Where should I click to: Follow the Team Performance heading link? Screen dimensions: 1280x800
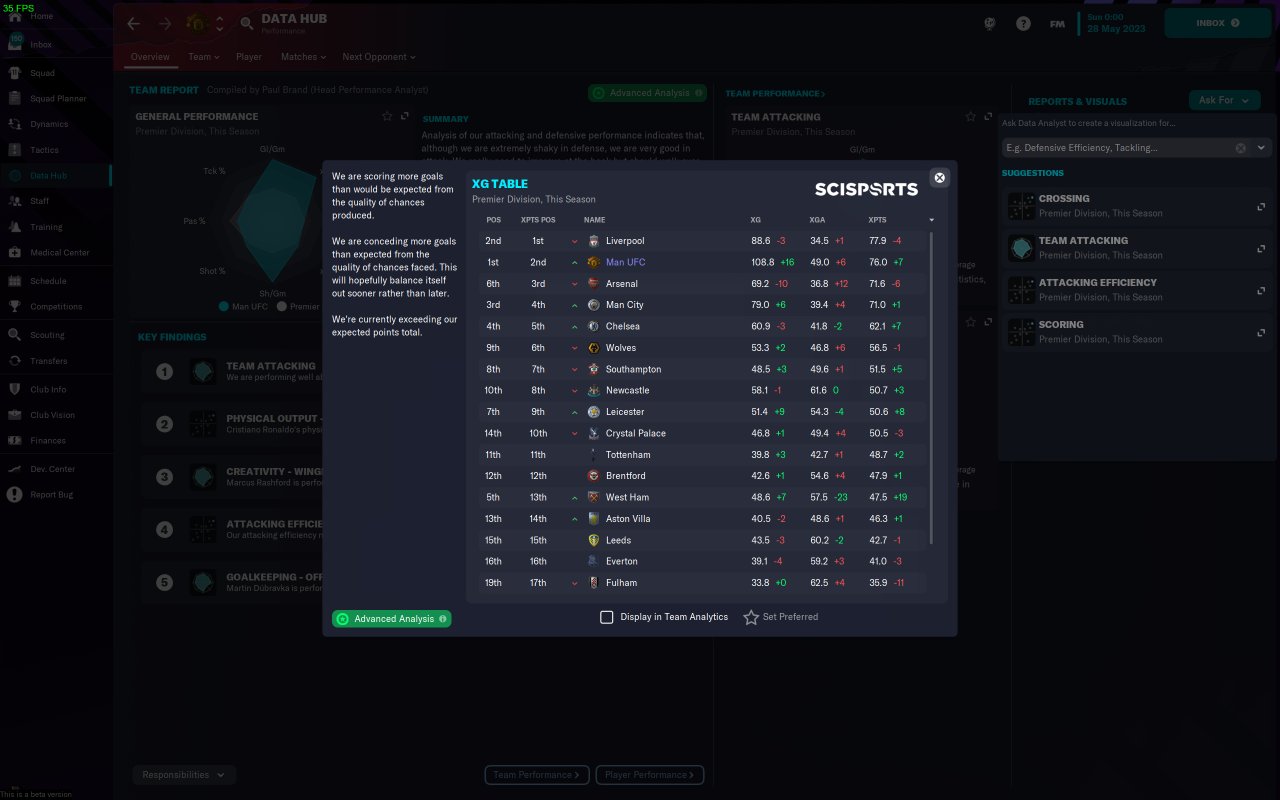[775, 94]
